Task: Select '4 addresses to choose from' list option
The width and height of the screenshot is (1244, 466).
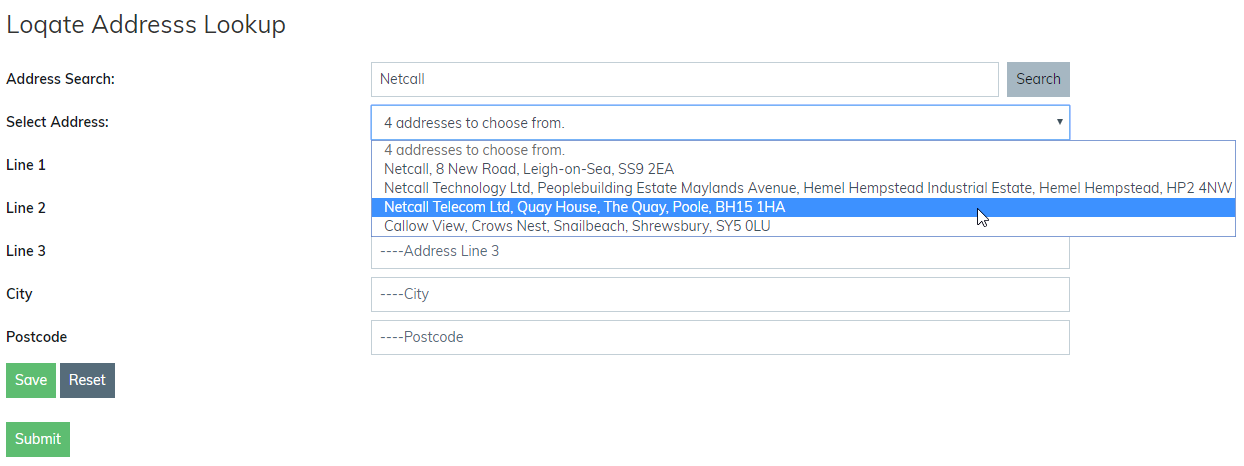Action: coord(474,150)
